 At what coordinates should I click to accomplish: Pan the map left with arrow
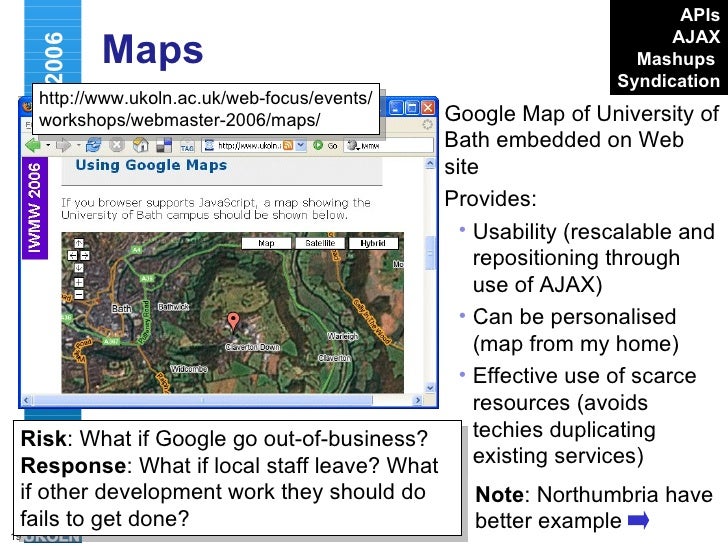(72, 255)
